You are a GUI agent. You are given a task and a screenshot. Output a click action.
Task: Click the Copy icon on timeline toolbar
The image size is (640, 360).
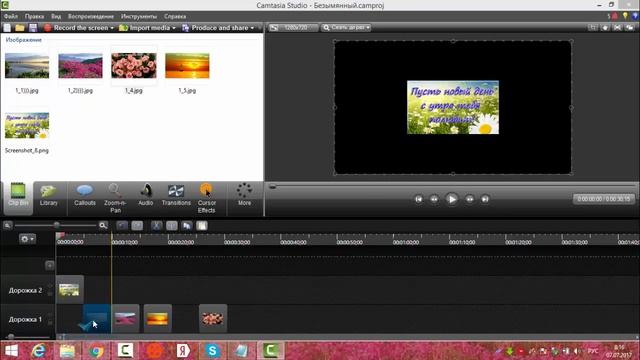[187, 225]
